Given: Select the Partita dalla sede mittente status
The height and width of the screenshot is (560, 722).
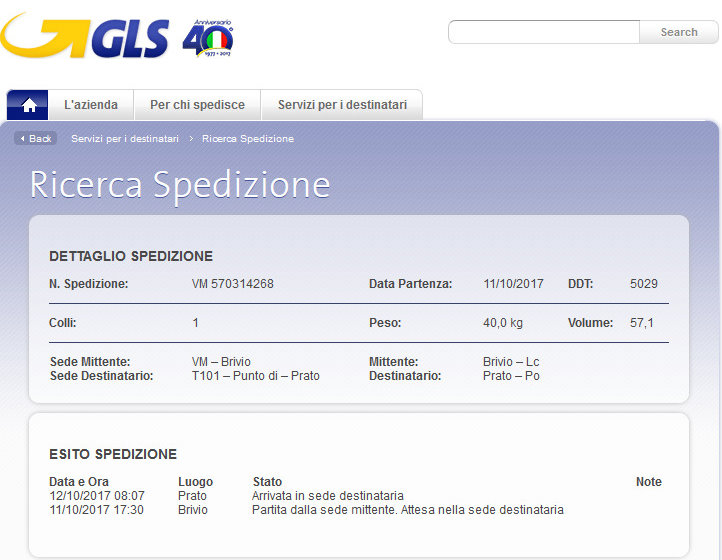Looking at the screenshot, I should click(x=407, y=510).
